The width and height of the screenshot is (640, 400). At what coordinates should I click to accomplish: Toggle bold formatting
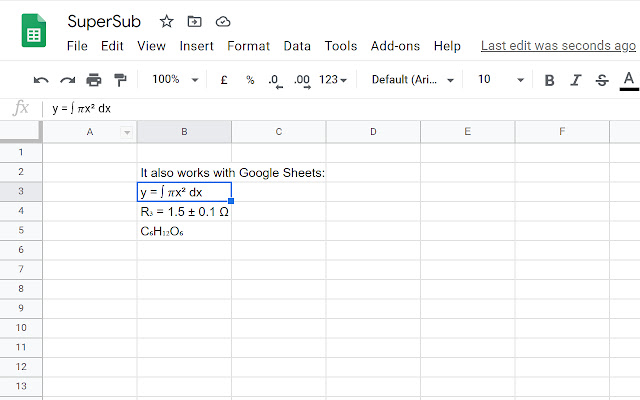(x=549, y=80)
